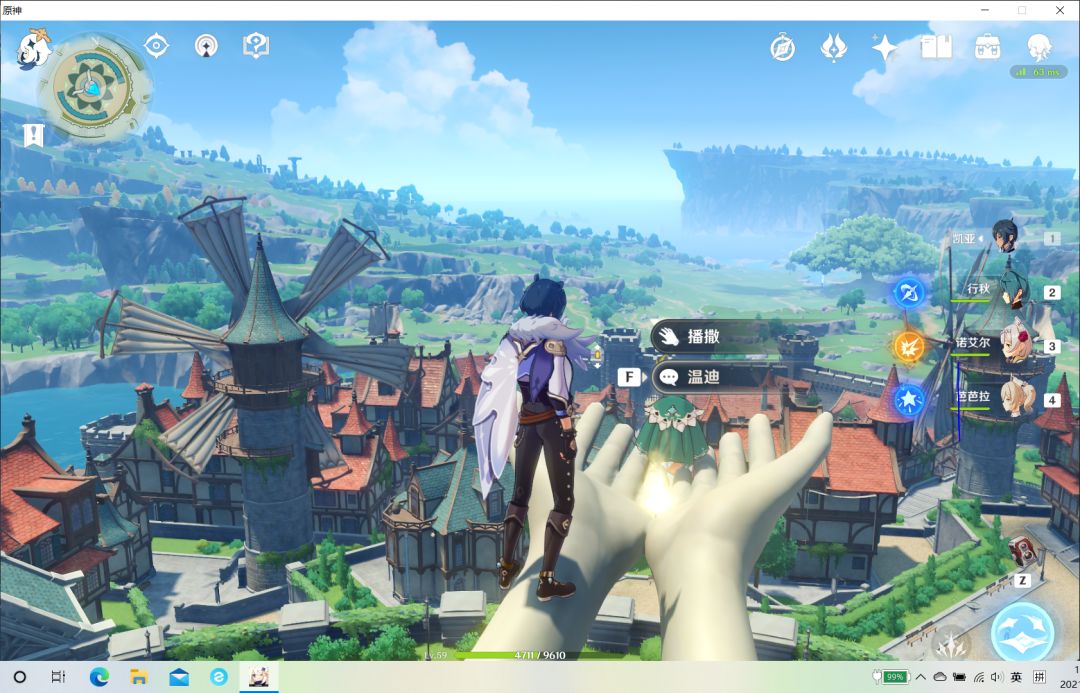The image size is (1080, 693).
Task: Click the F key prompt
Action: pos(628,377)
